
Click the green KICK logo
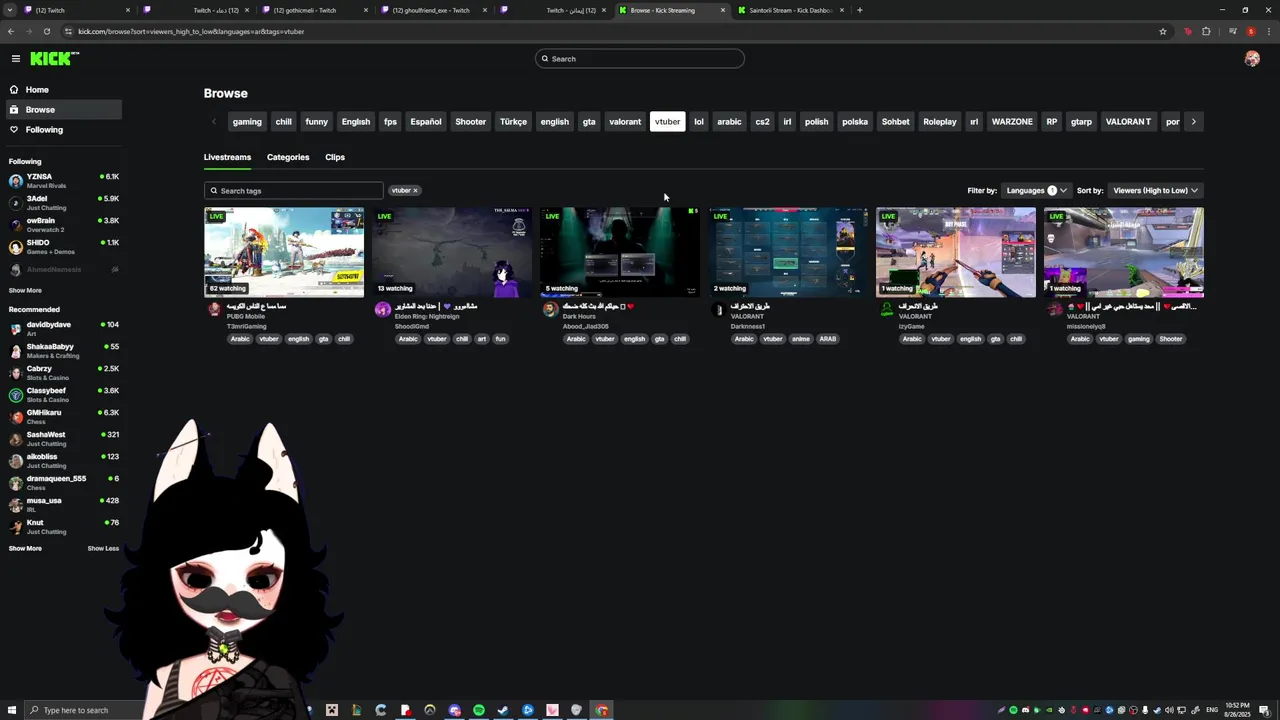[54, 59]
